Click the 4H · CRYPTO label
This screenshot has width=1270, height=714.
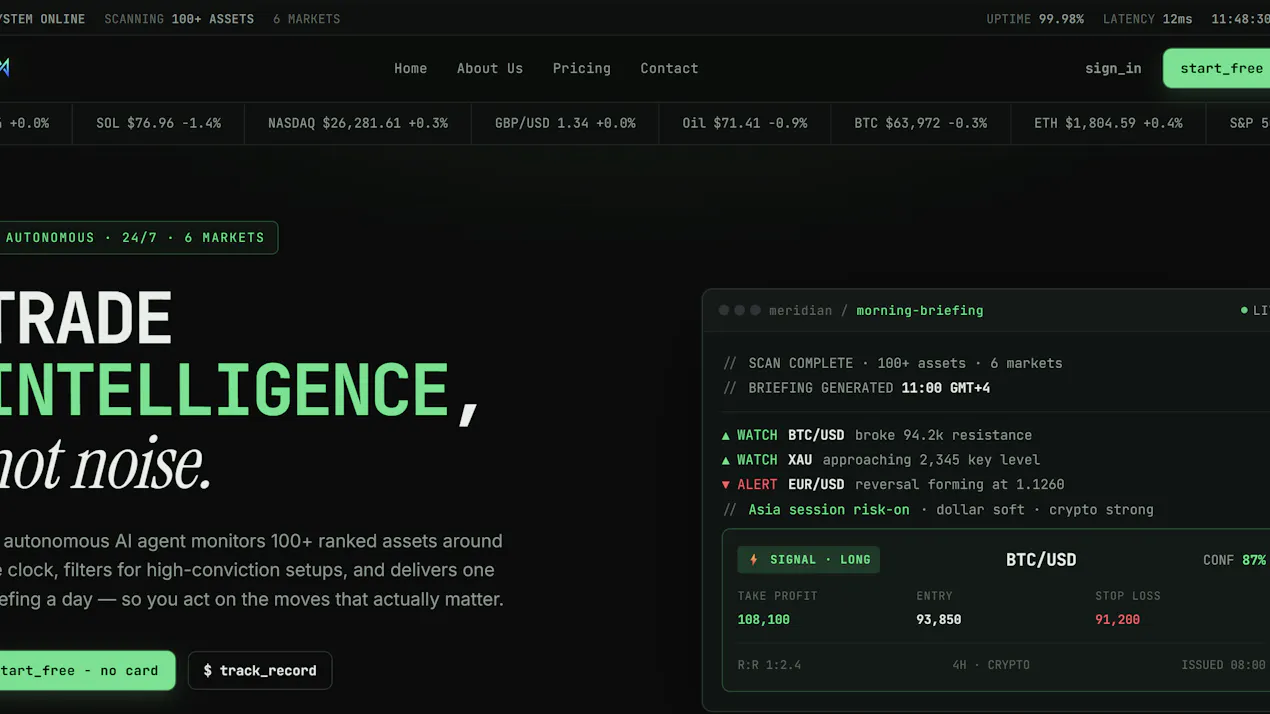click(991, 665)
